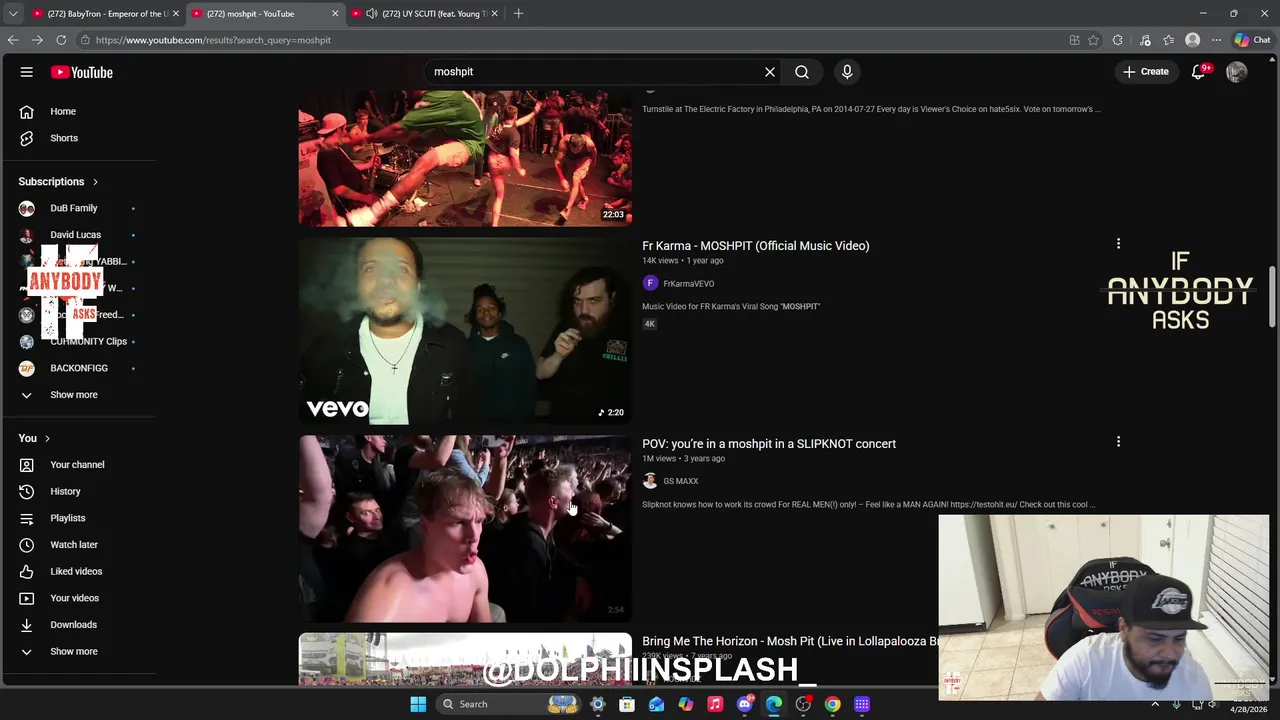Play the Turnstile Electric Factory video thumbnail

click(x=465, y=158)
